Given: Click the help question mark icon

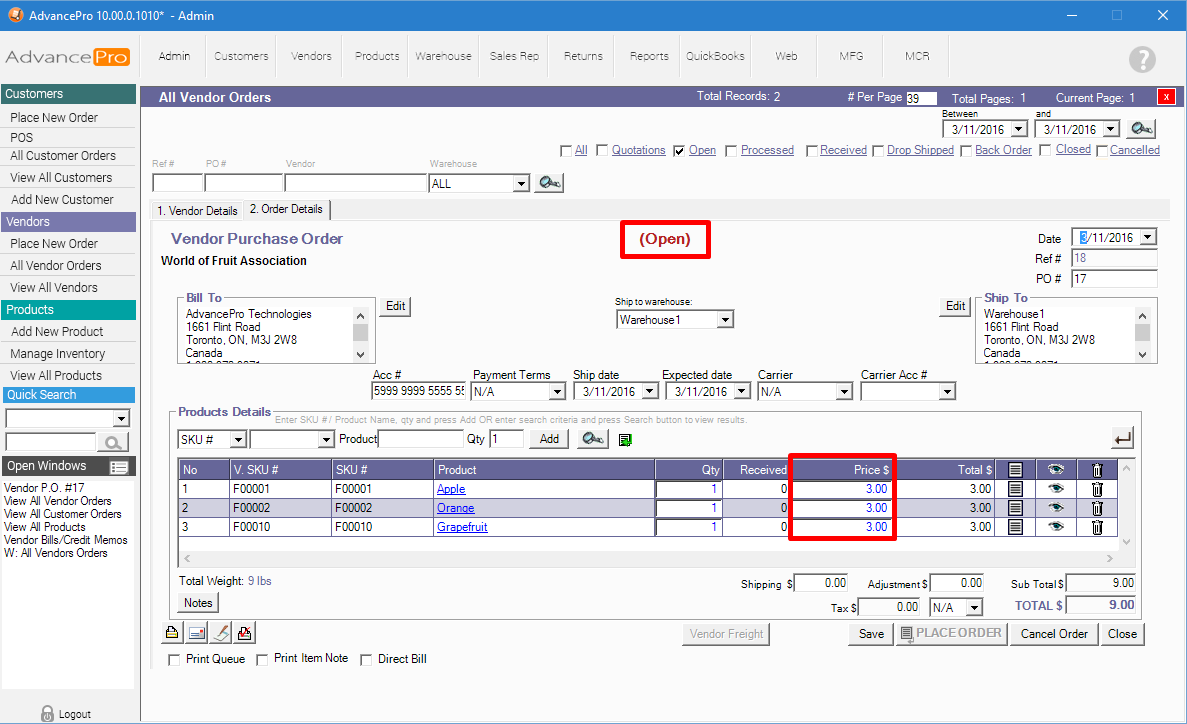Looking at the screenshot, I should pos(1142,59).
